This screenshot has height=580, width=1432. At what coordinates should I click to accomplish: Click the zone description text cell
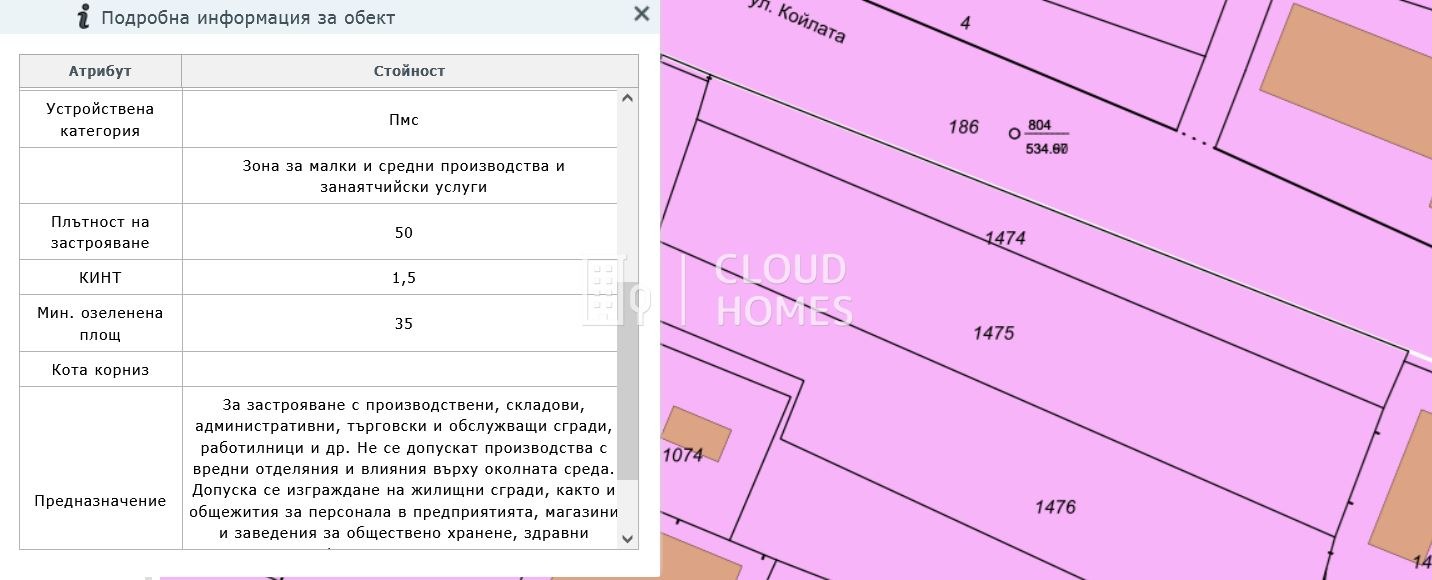[x=400, y=176]
